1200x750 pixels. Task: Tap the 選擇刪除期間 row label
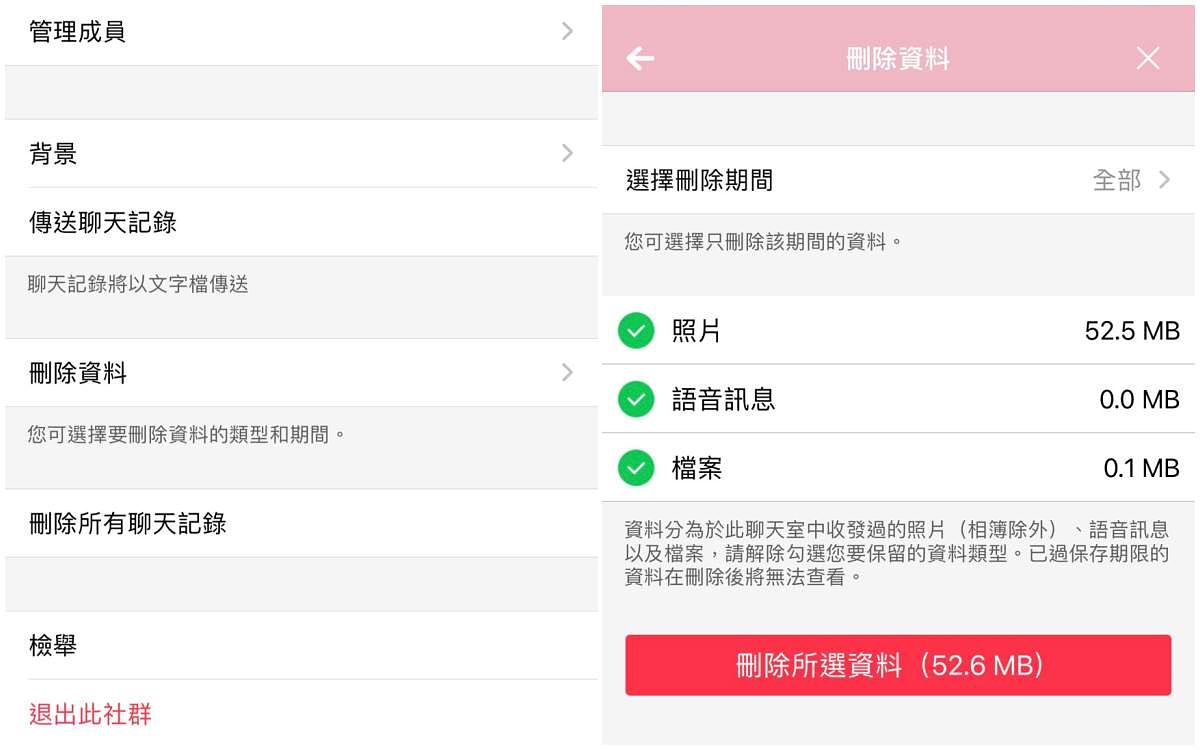tap(699, 181)
